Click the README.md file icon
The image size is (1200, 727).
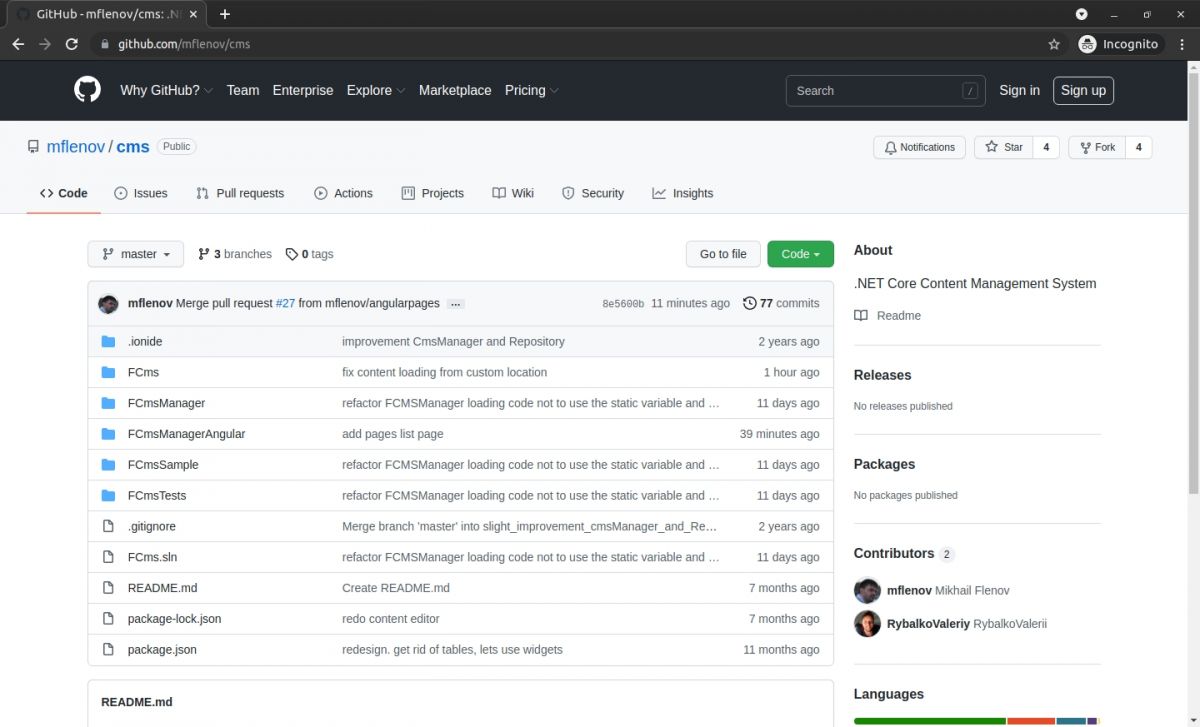pyautogui.click(x=108, y=588)
